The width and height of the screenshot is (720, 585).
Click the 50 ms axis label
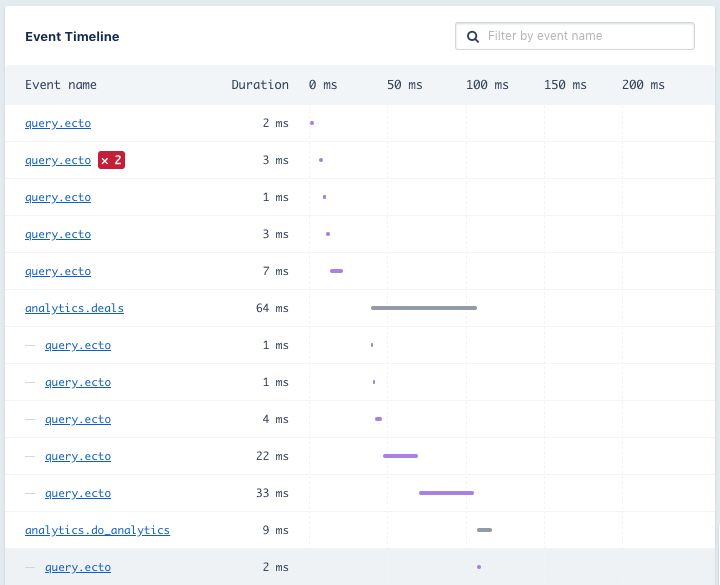405,85
